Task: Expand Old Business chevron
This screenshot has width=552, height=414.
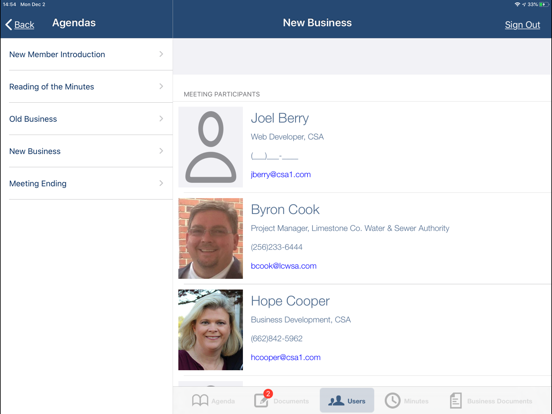Action: click(161, 119)
